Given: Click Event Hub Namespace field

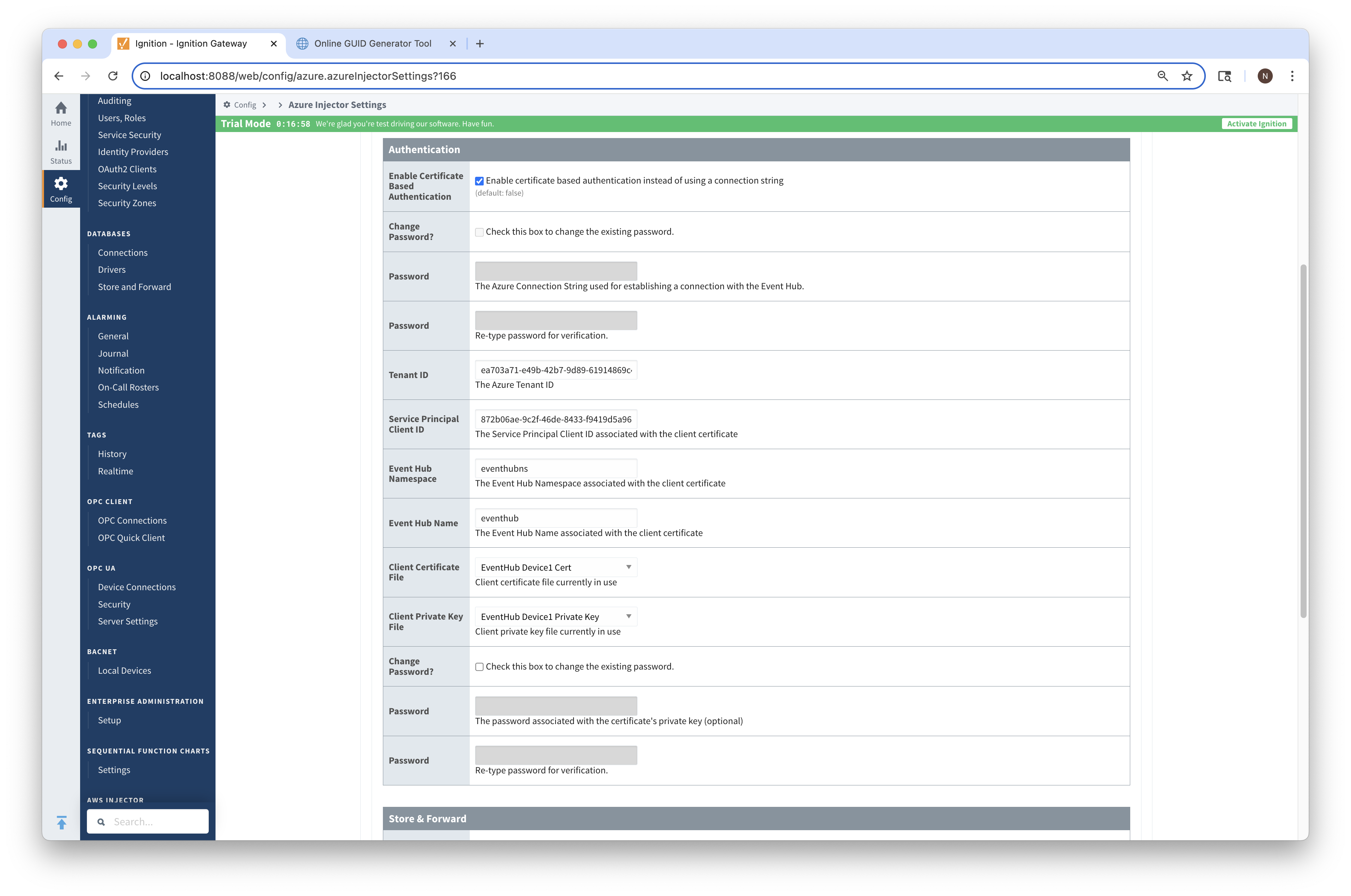Looking at the screenshot, I should [x=555, y=469].
